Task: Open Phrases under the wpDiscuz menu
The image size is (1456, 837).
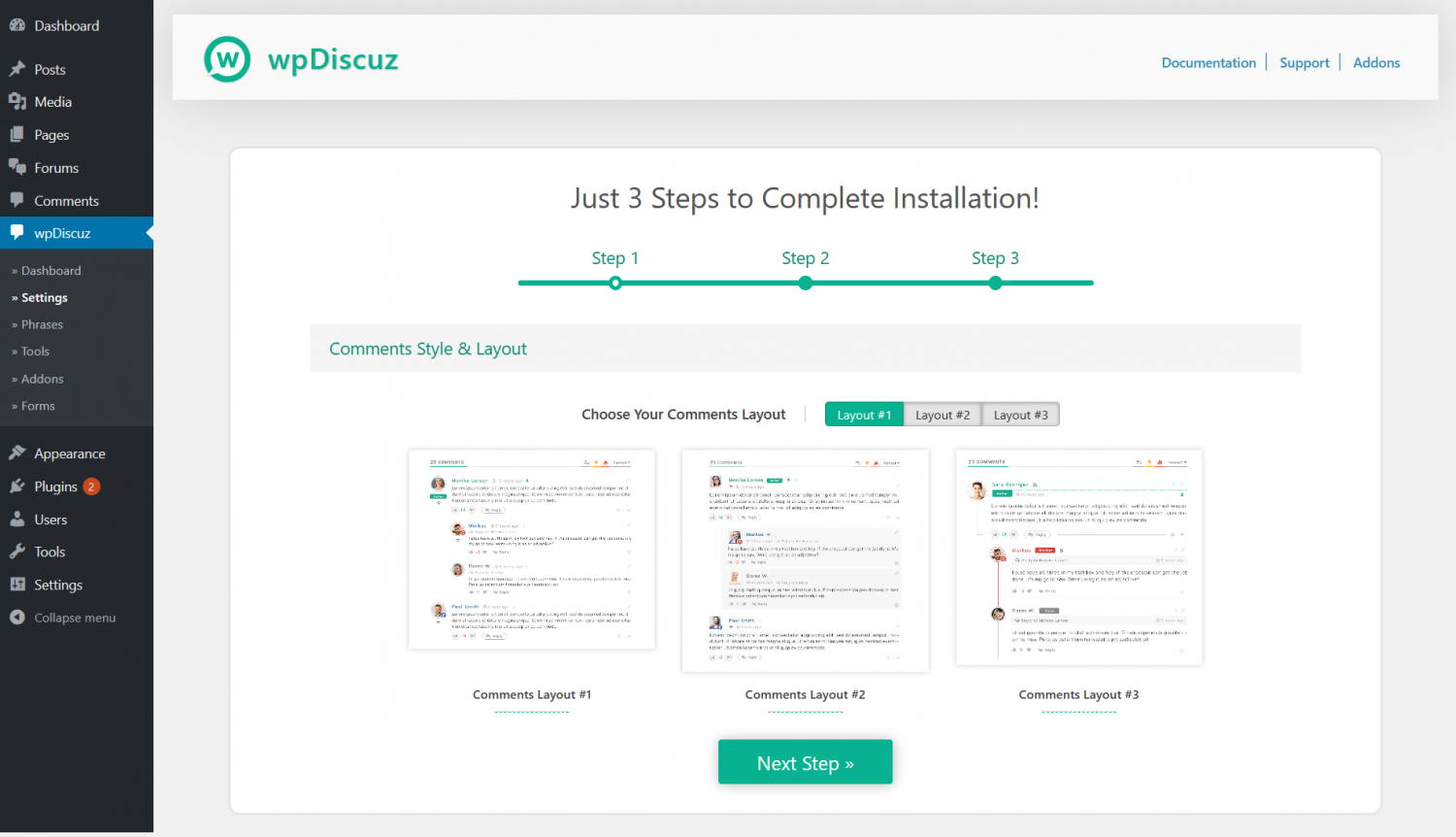Action: click(41, 324)
